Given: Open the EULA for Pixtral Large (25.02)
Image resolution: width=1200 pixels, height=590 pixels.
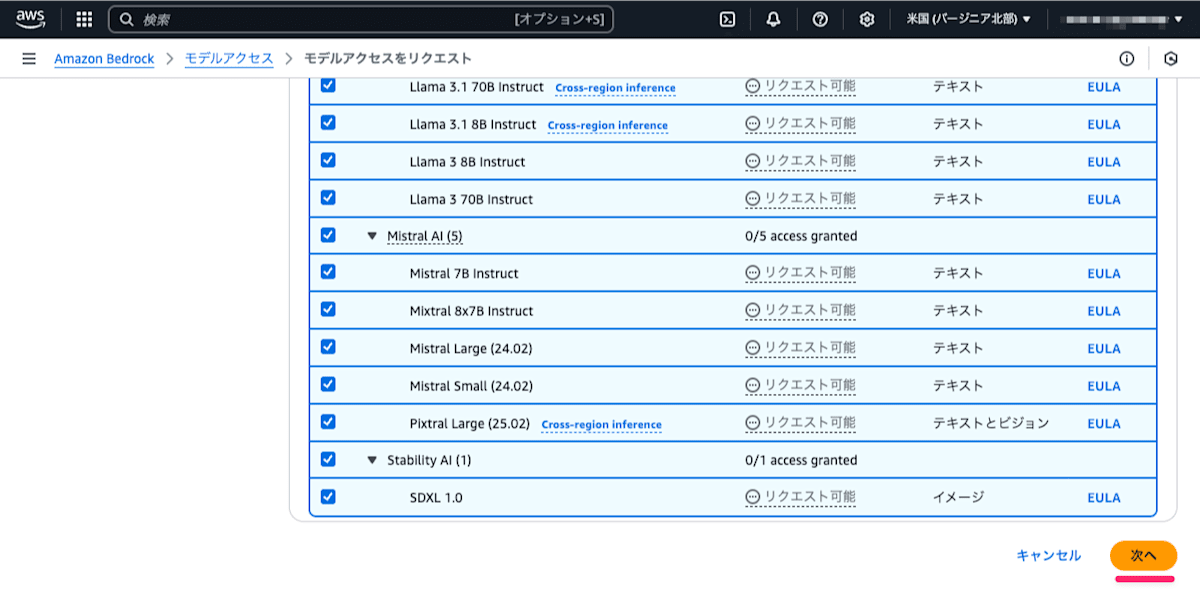Looking at the screenshot, I should click(x=1104, y=424).
